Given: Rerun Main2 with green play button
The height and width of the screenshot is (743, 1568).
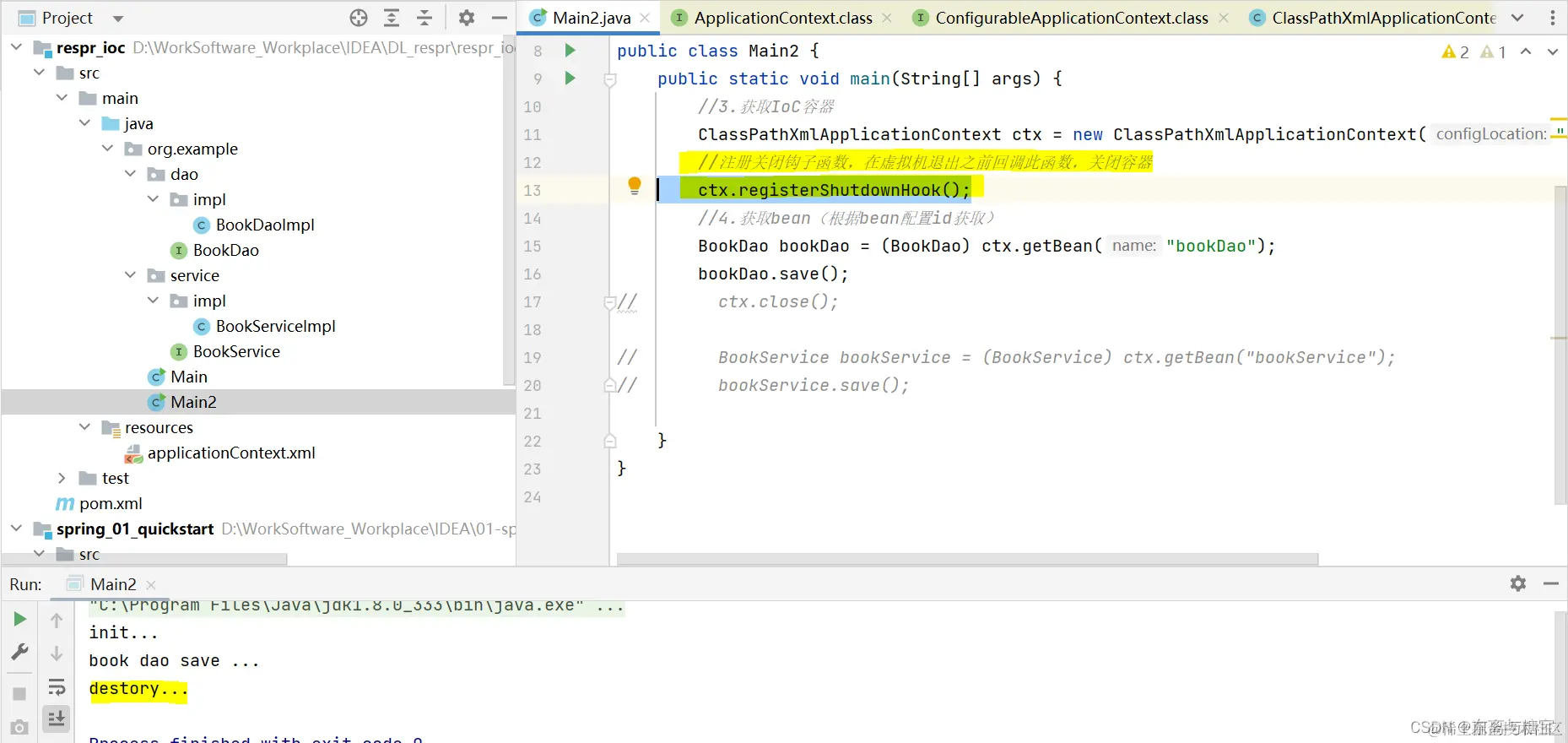Looking at the screenshot, I should pyautogui.click(x=19, y=619).
